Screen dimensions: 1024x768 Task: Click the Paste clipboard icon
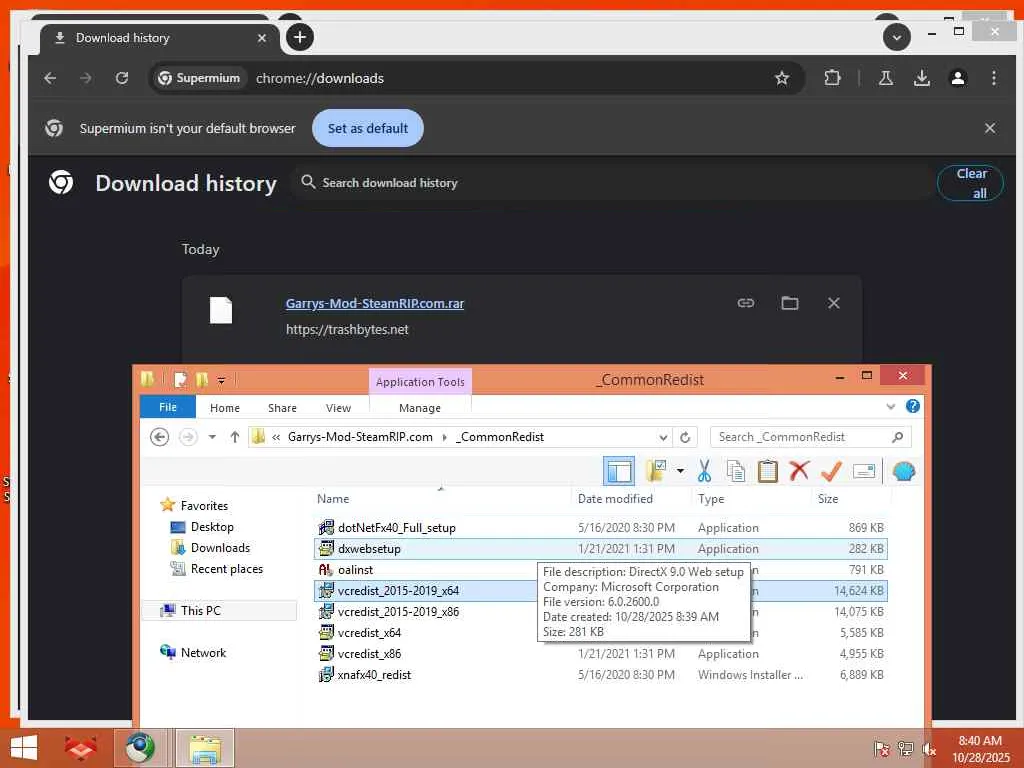click(x=767, y=471)
